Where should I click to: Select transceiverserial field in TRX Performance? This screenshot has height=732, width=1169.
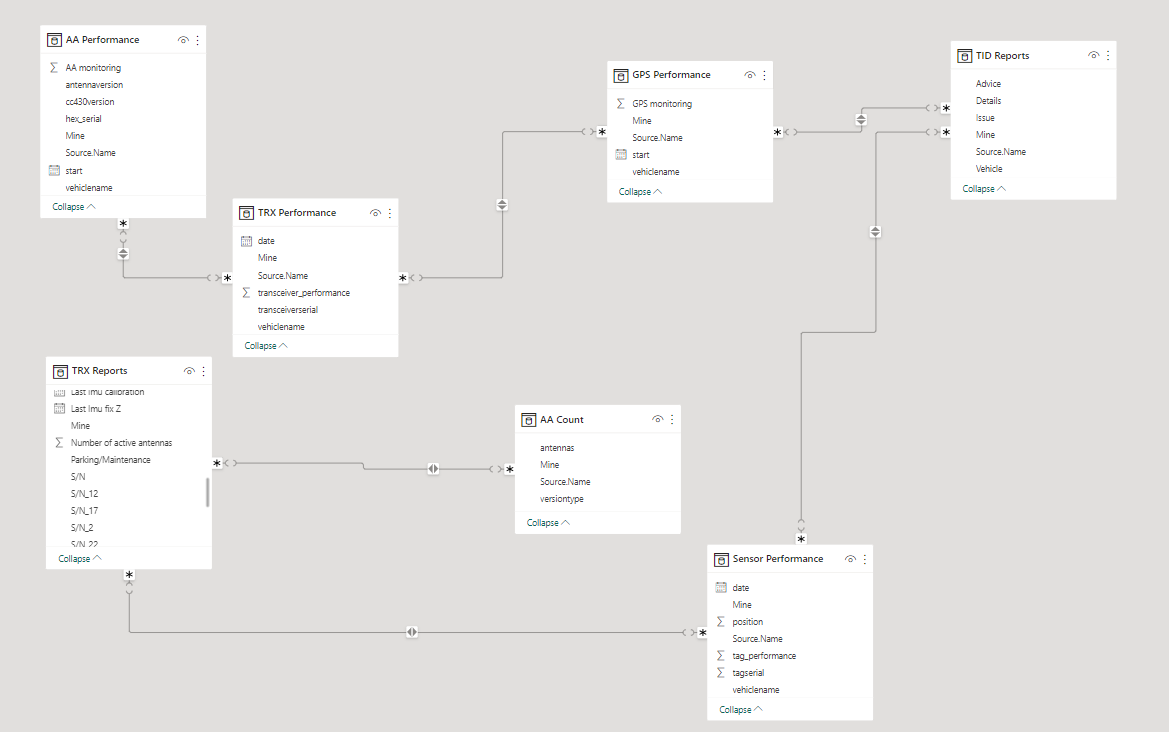[x=288, y=310]
